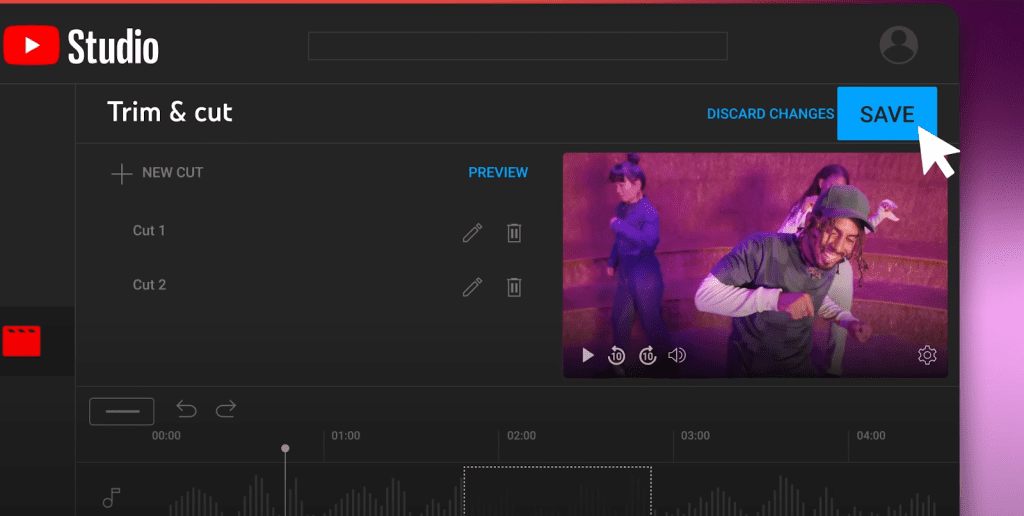Discard changes to the video
The image size is (1024, 516).
click(771, 114)
